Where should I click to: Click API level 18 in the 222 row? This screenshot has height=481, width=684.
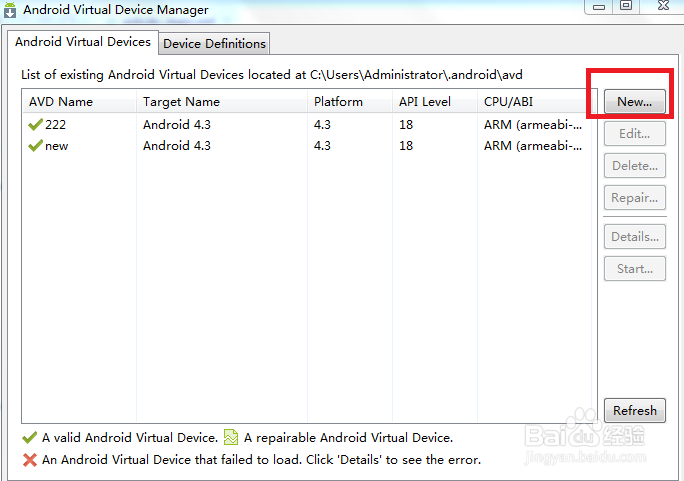(x=406, y=125)
